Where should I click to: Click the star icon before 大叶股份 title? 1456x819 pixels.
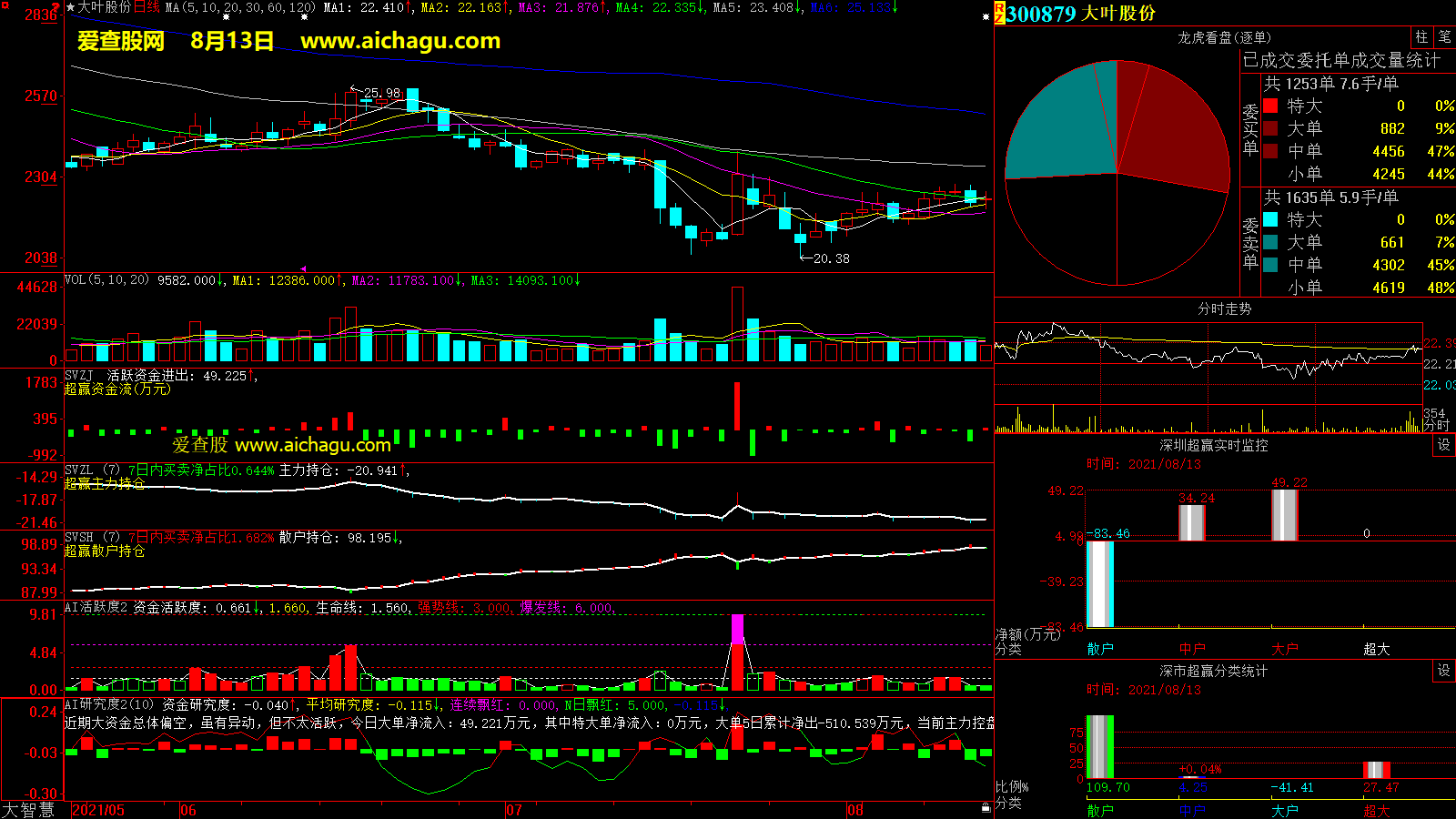(x=70, y=7)
